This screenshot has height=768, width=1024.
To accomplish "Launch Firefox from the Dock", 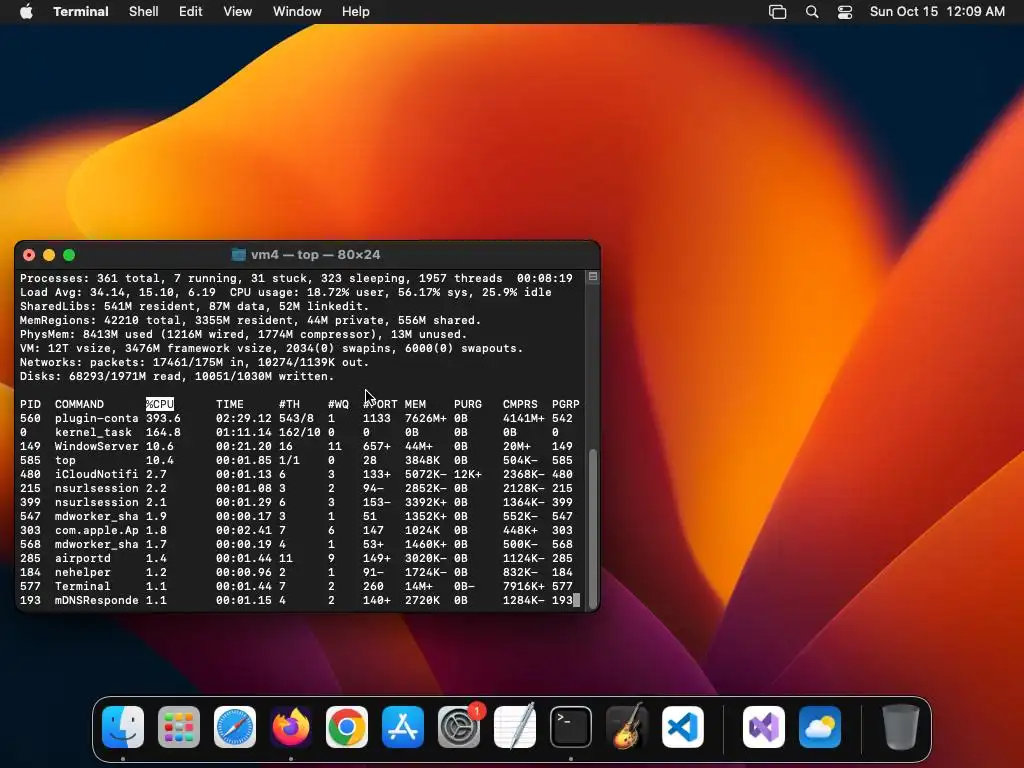I will 291,727.
